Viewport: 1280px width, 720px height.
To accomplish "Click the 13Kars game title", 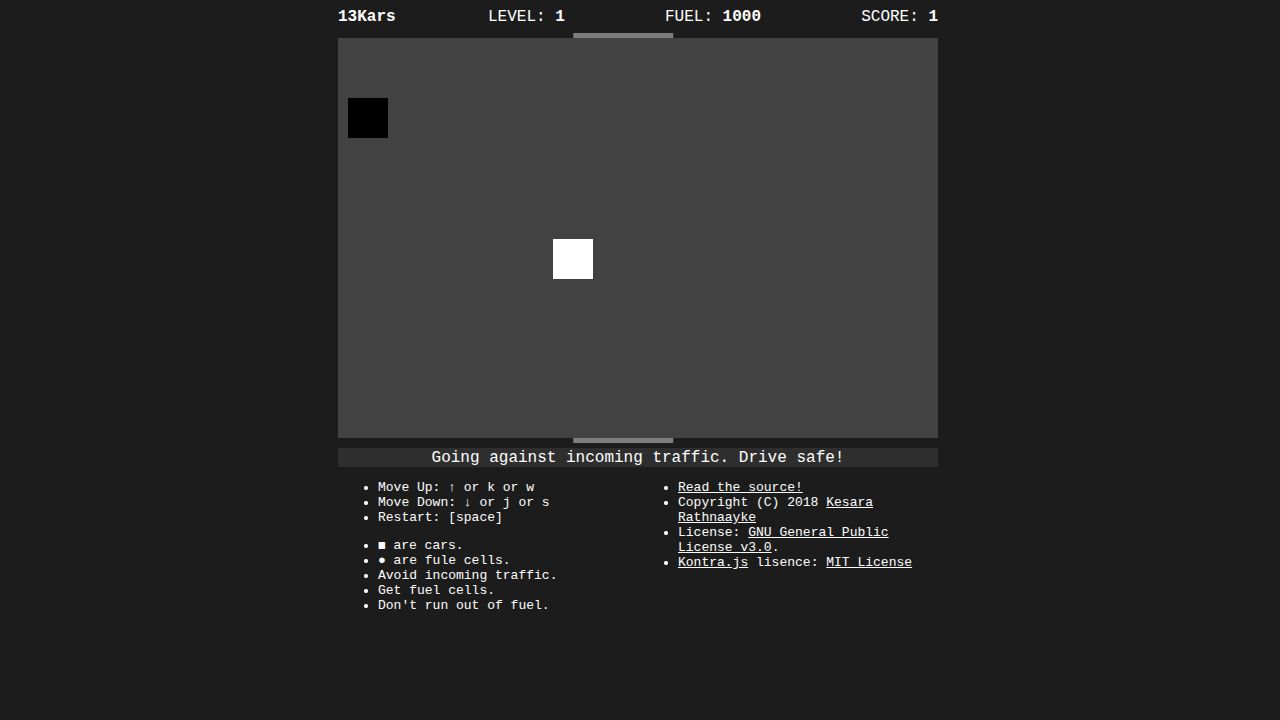I will click(367, 16).
